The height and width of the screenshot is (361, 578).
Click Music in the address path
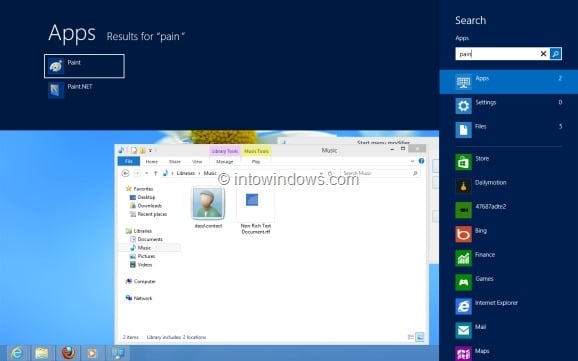pos(210,173)
